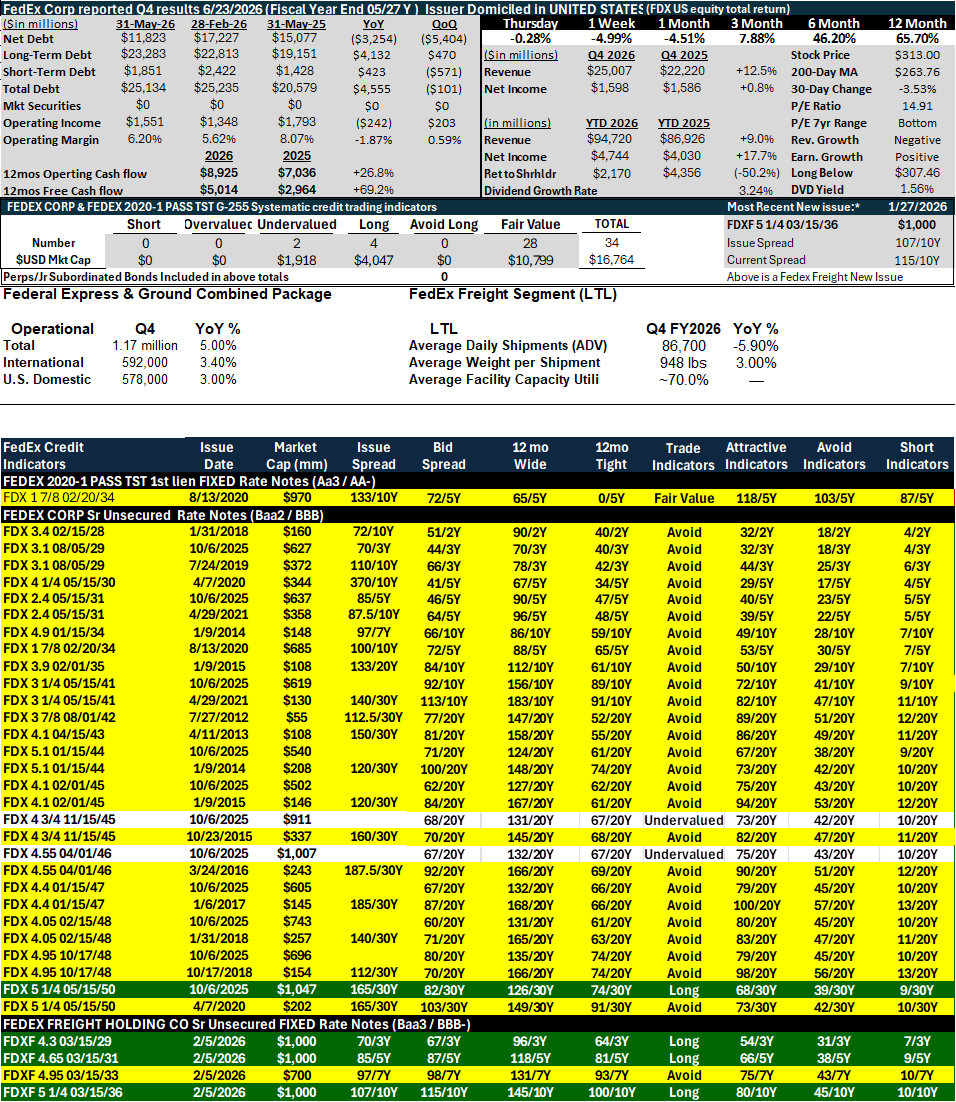The width and height of the screenshot is (956, 1102).
Task: Select the Stock Price cell $313.00
Action: (917, 55)
